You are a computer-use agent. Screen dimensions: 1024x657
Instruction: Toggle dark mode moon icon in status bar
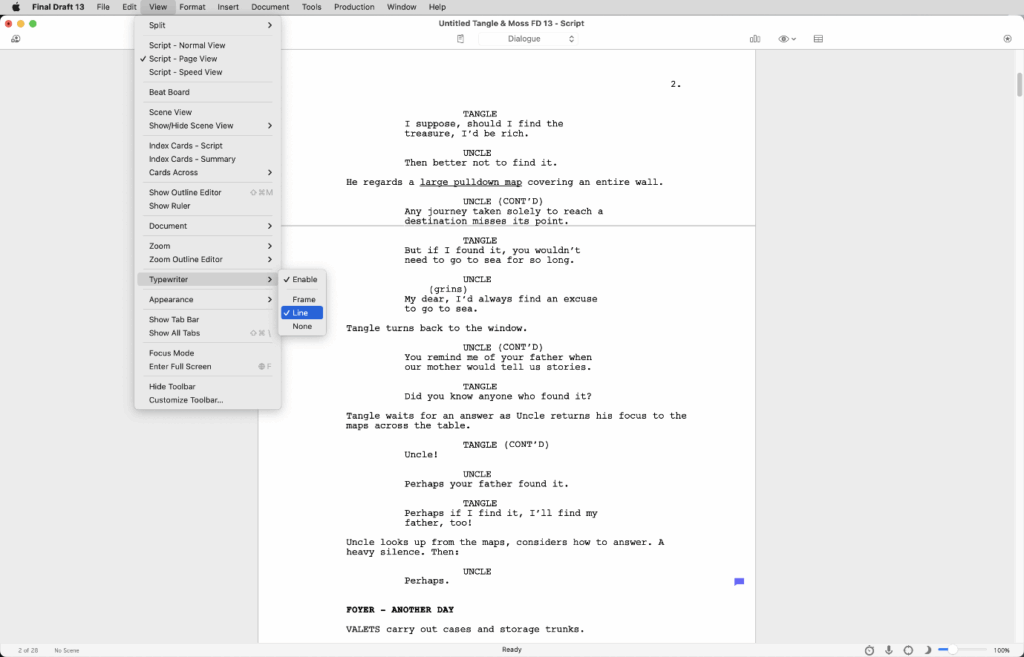click(x=927, y=650)
